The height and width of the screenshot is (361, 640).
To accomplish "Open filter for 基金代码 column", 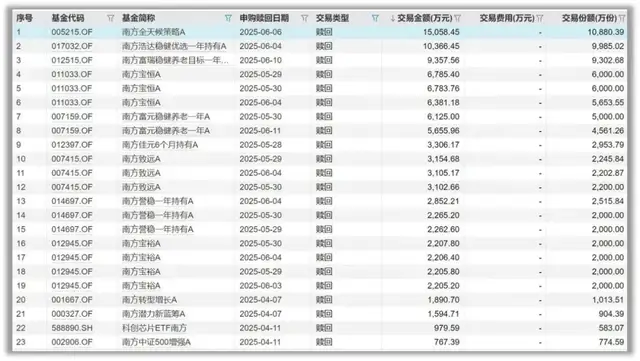I will (x=110, y=18).
